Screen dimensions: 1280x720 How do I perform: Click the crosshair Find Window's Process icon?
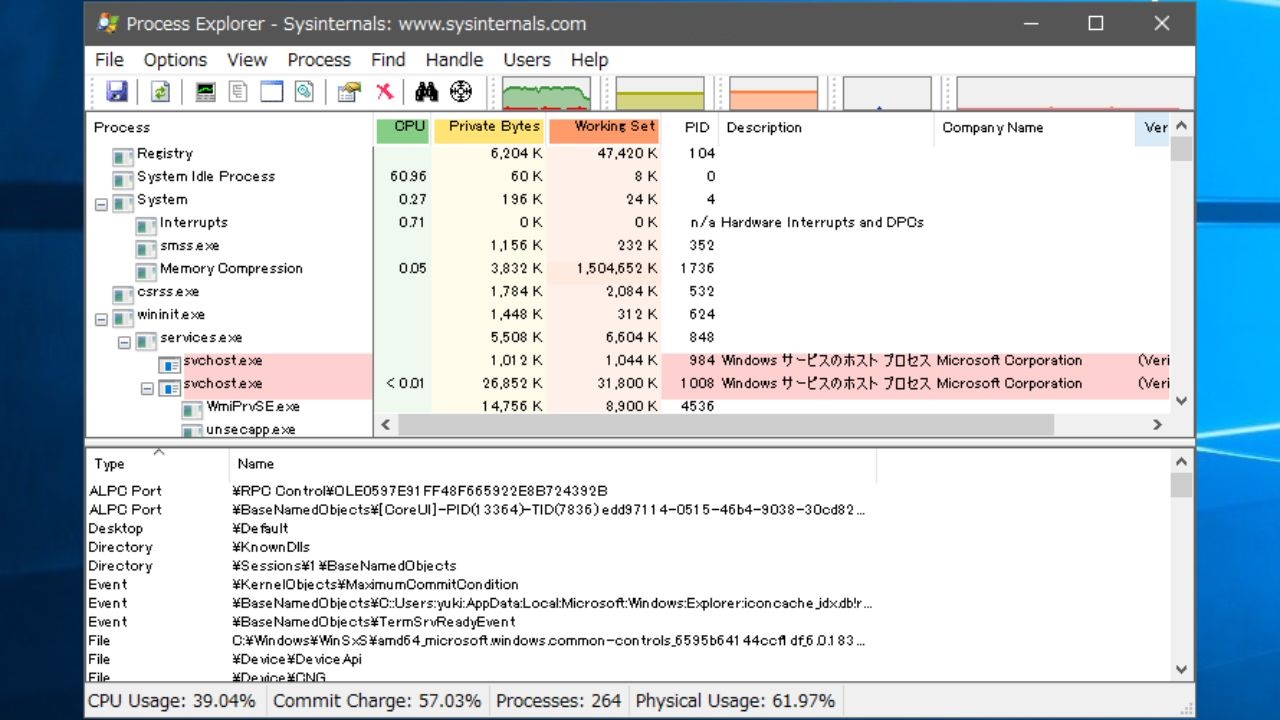click(x=460, y=92)
